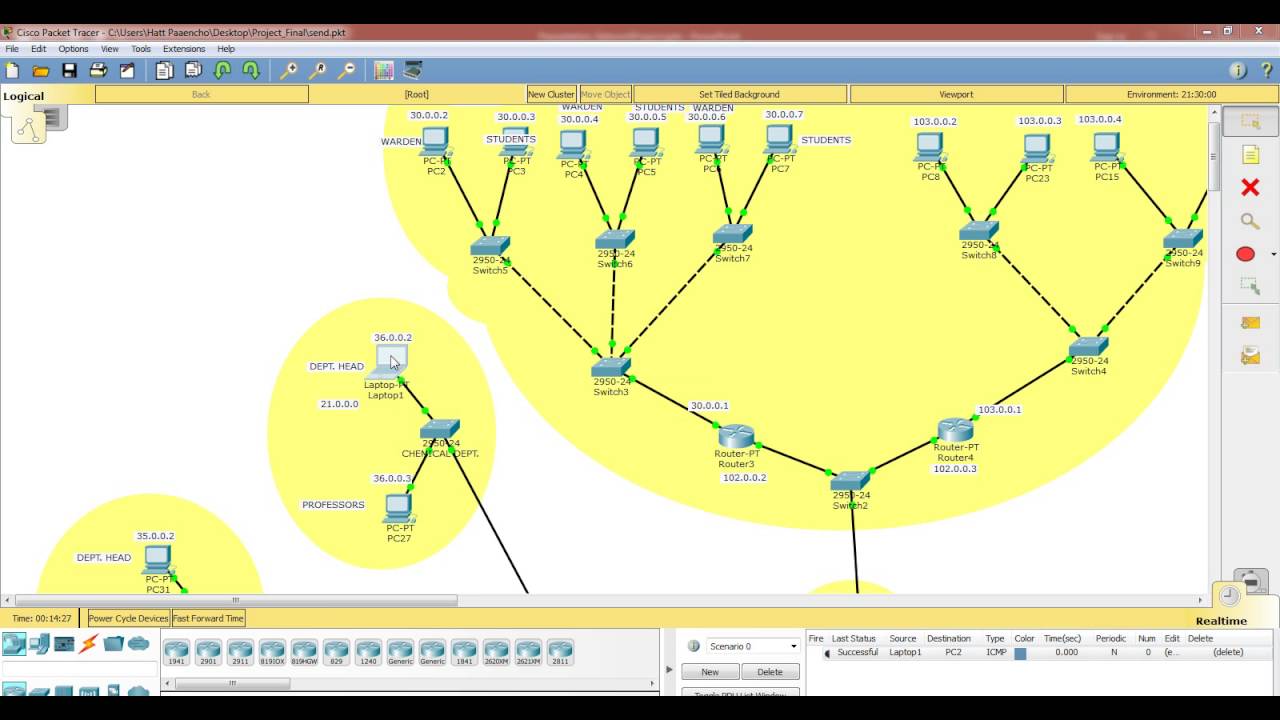
Task: Choose the End Devices category icon
Action: (40, 644)
